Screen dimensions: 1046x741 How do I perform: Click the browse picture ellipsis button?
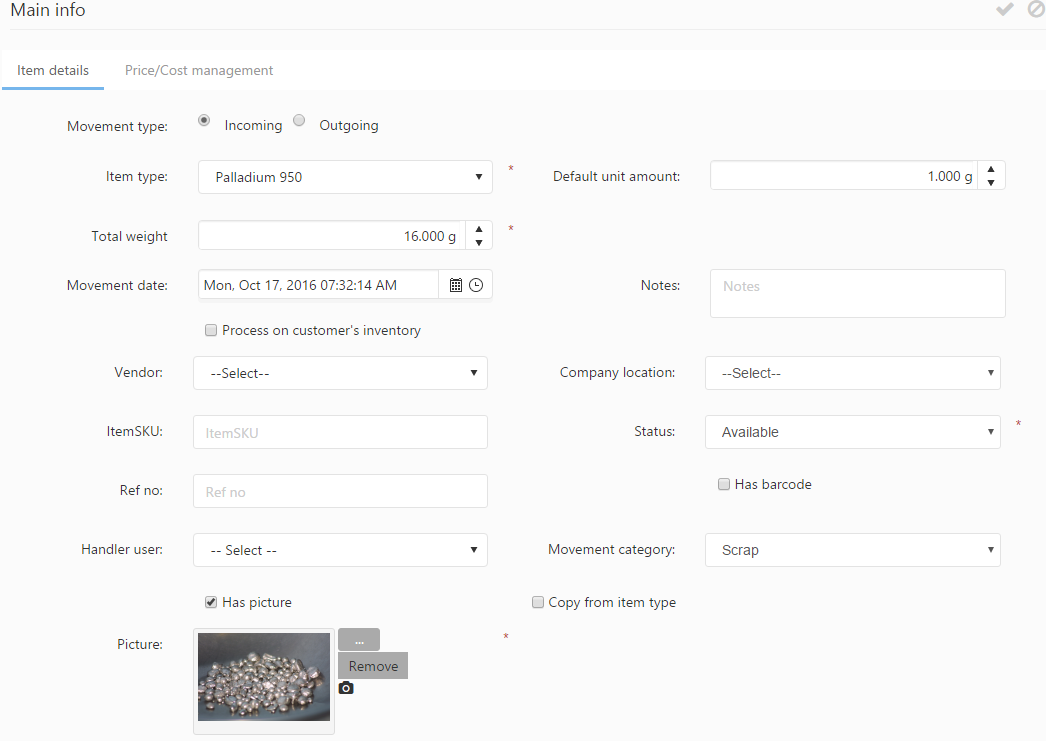pos(359,640)
